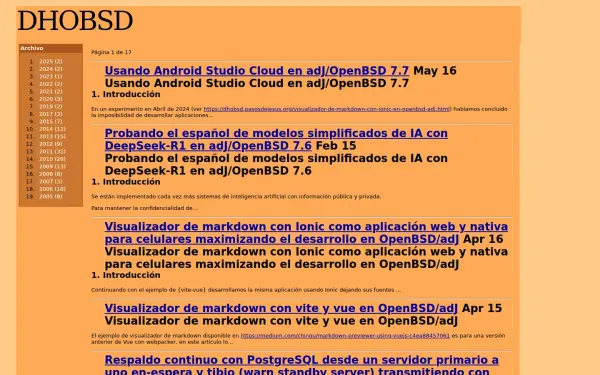Open the DeepSeek-R1 post title link

(x=276, y=139)
